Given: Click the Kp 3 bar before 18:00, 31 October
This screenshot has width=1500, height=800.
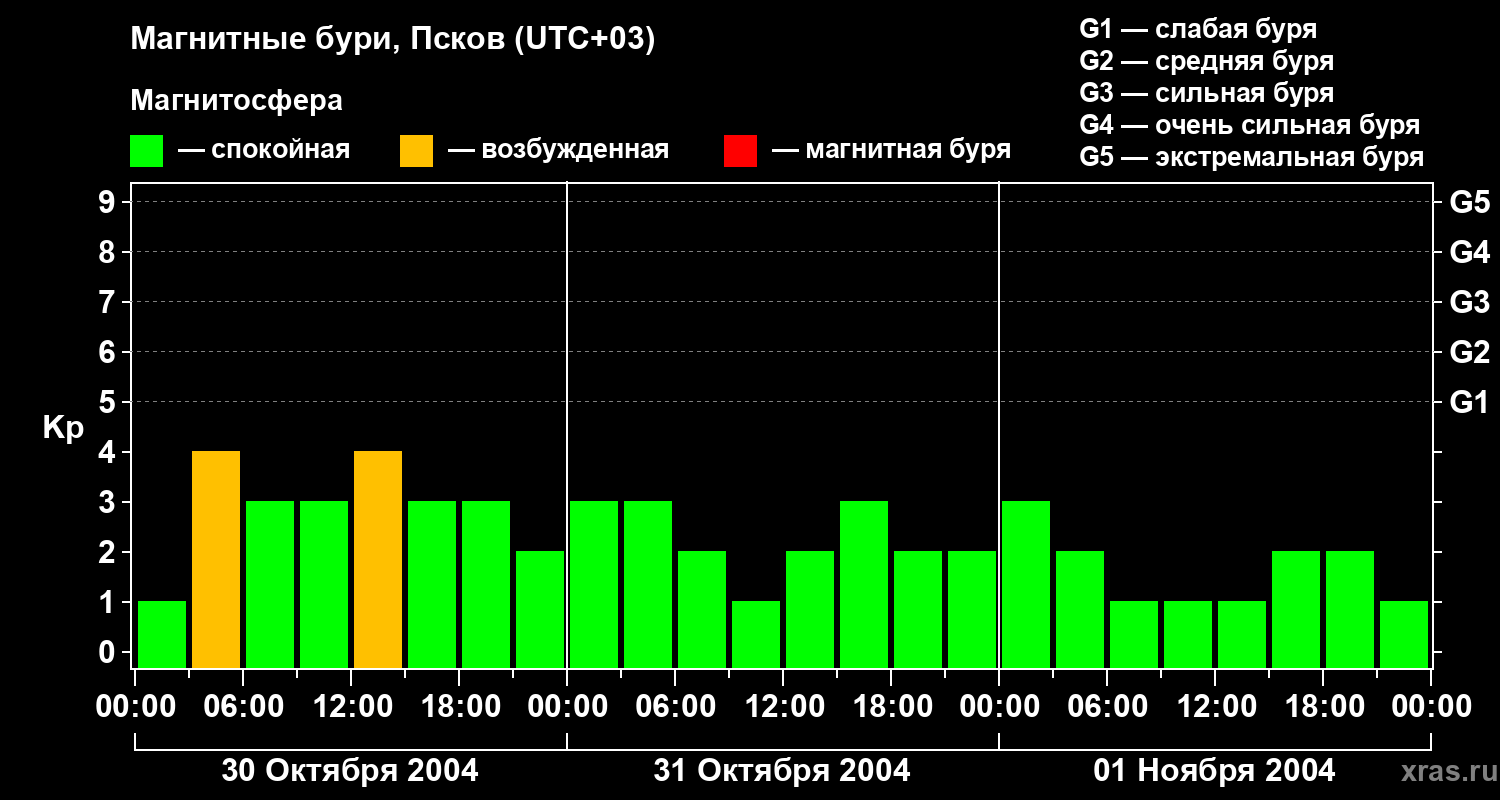Looking at the screenshot, I should click(864, 584).
